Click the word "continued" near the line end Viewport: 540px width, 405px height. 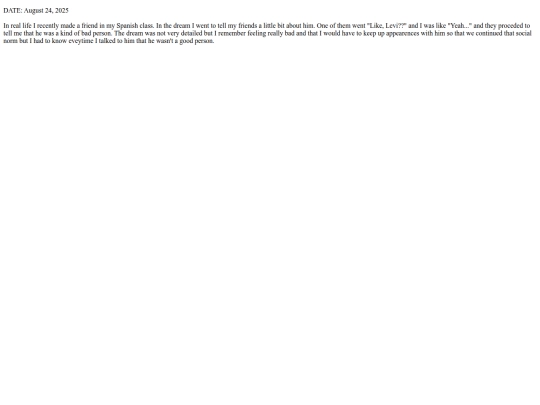click(489, 33)
